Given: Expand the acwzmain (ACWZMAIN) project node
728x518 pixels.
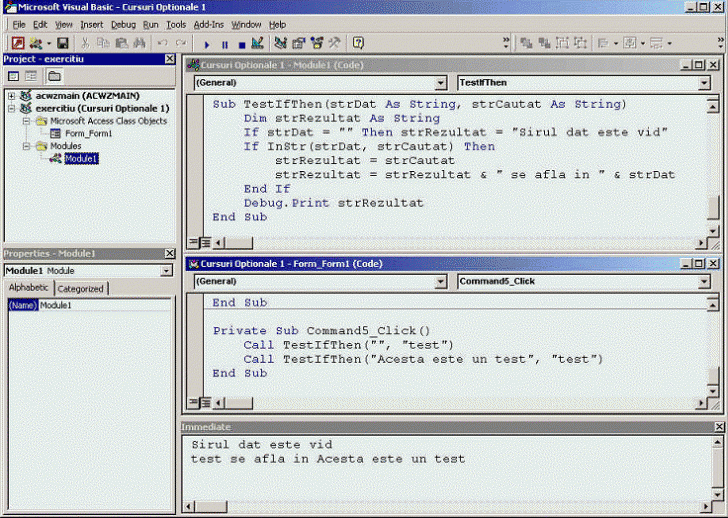Looking at the screenshot, I should coord(12,96).
